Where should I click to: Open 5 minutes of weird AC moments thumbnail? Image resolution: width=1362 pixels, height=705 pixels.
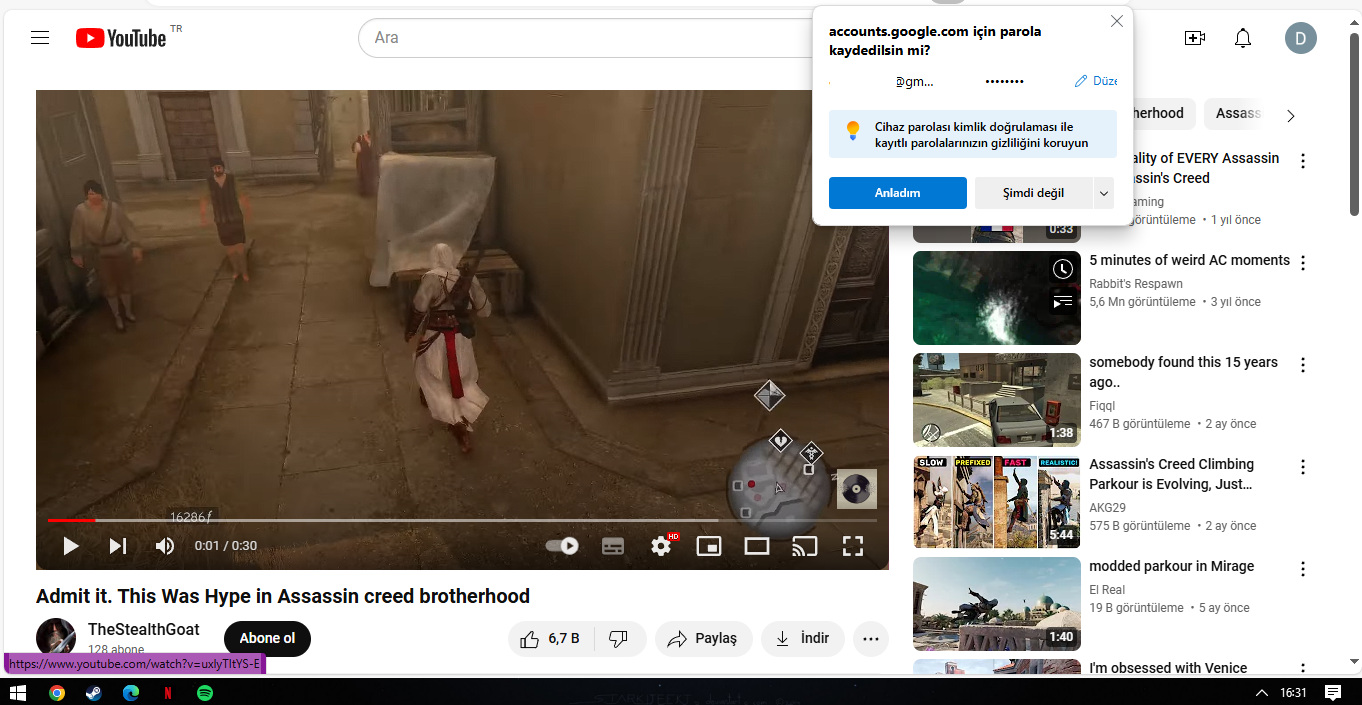click(997, 298)
